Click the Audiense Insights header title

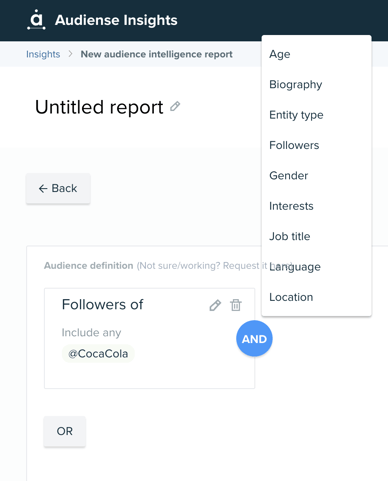[x=116, y=20]
